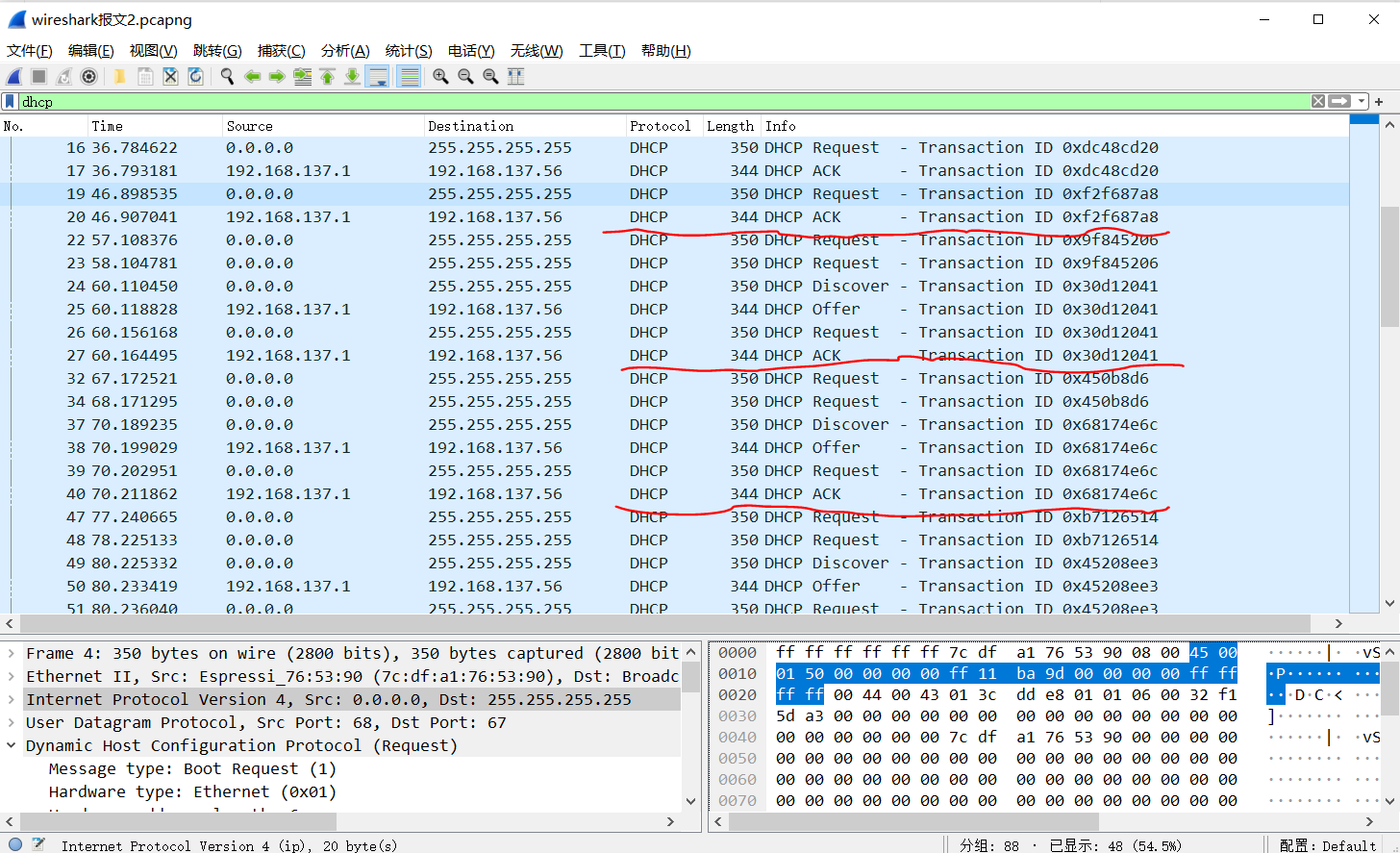Click the go to specified packet icon
This screenshot has width=1400, height=853.
tap(303, 77)
